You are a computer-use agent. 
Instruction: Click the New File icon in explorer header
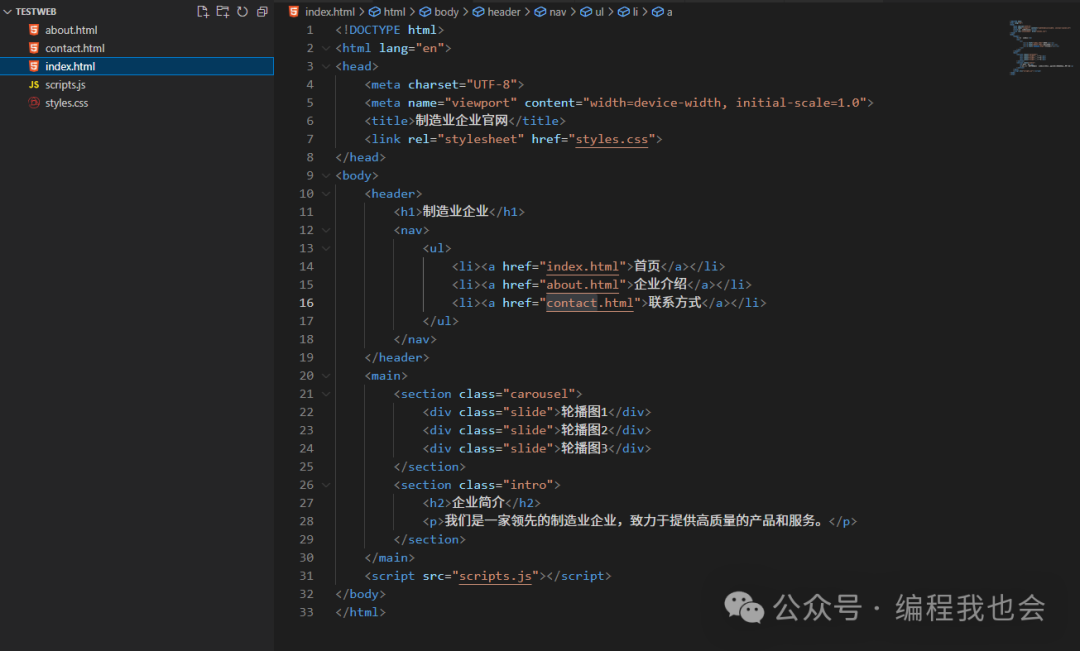click(202, 12)
